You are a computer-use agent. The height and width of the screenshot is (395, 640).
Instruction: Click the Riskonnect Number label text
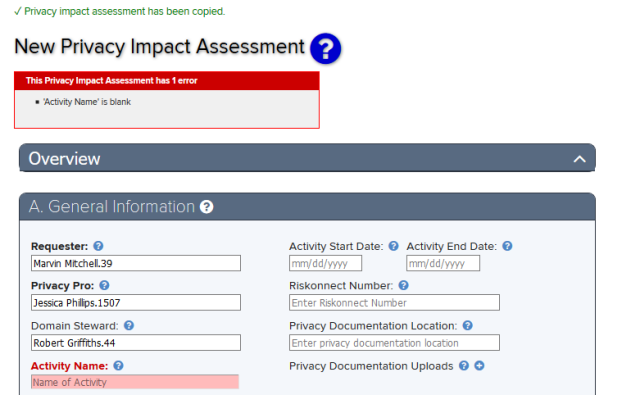click(x=341, y=286)
